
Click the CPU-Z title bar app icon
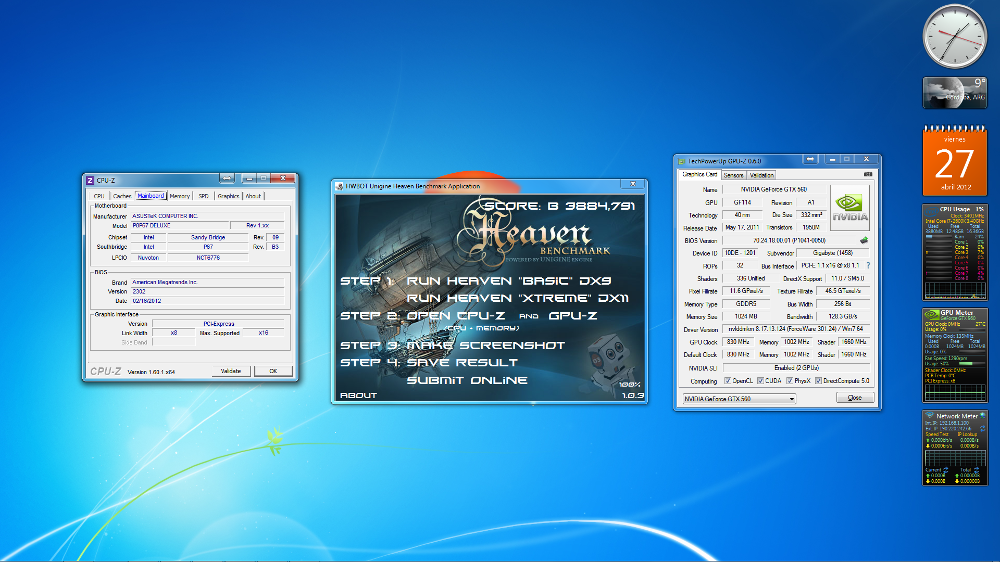pyautogui.click(x=90, y=181)
